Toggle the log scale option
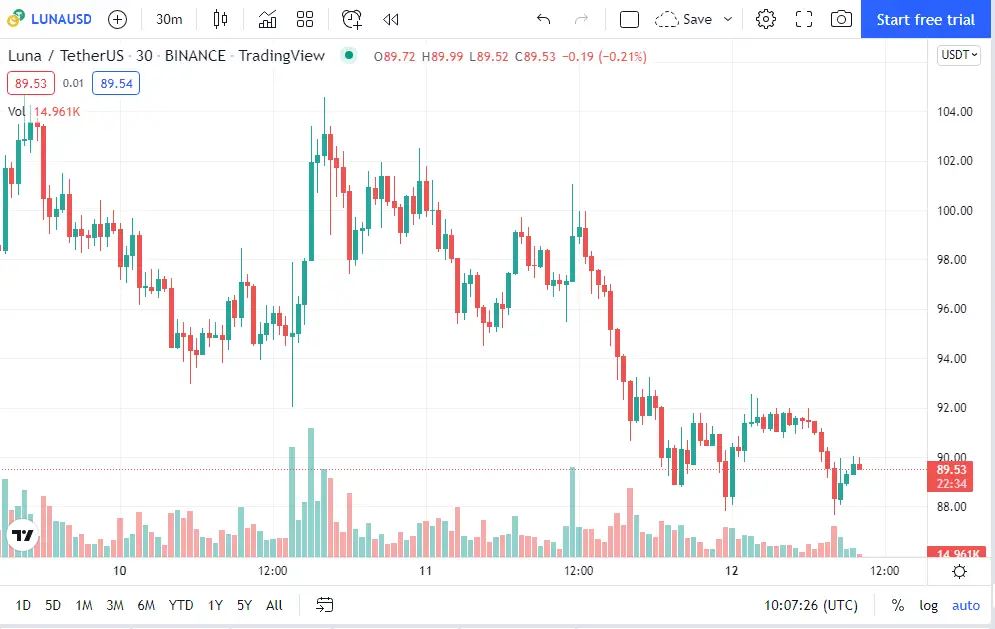The image size is (995, 629). [x=928, y=606]
